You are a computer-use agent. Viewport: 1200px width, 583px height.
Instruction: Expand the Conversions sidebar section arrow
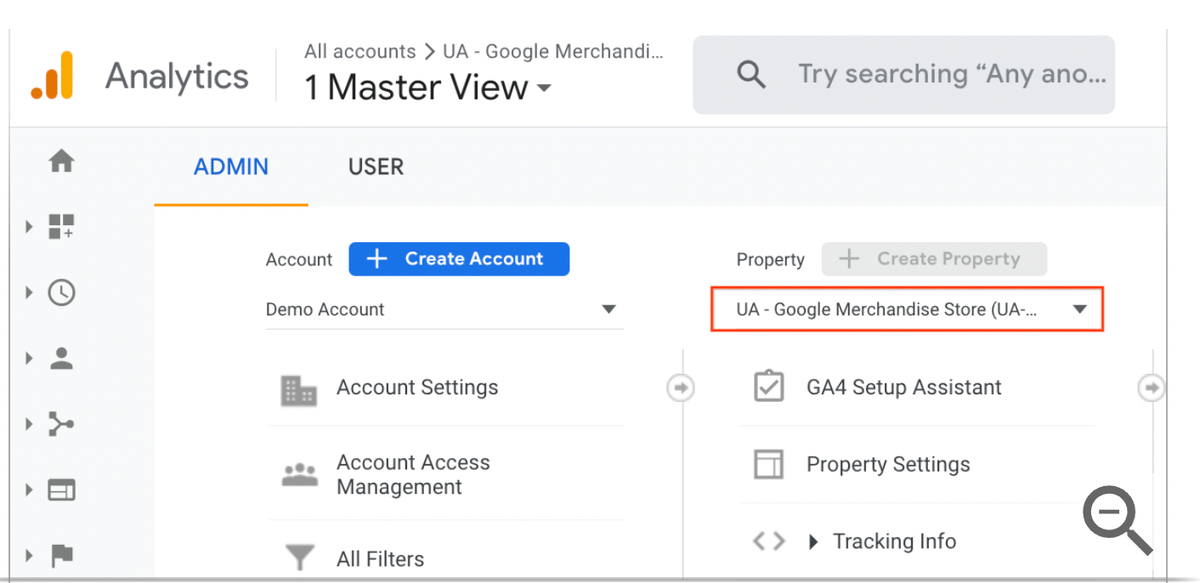tap(29, 556)
